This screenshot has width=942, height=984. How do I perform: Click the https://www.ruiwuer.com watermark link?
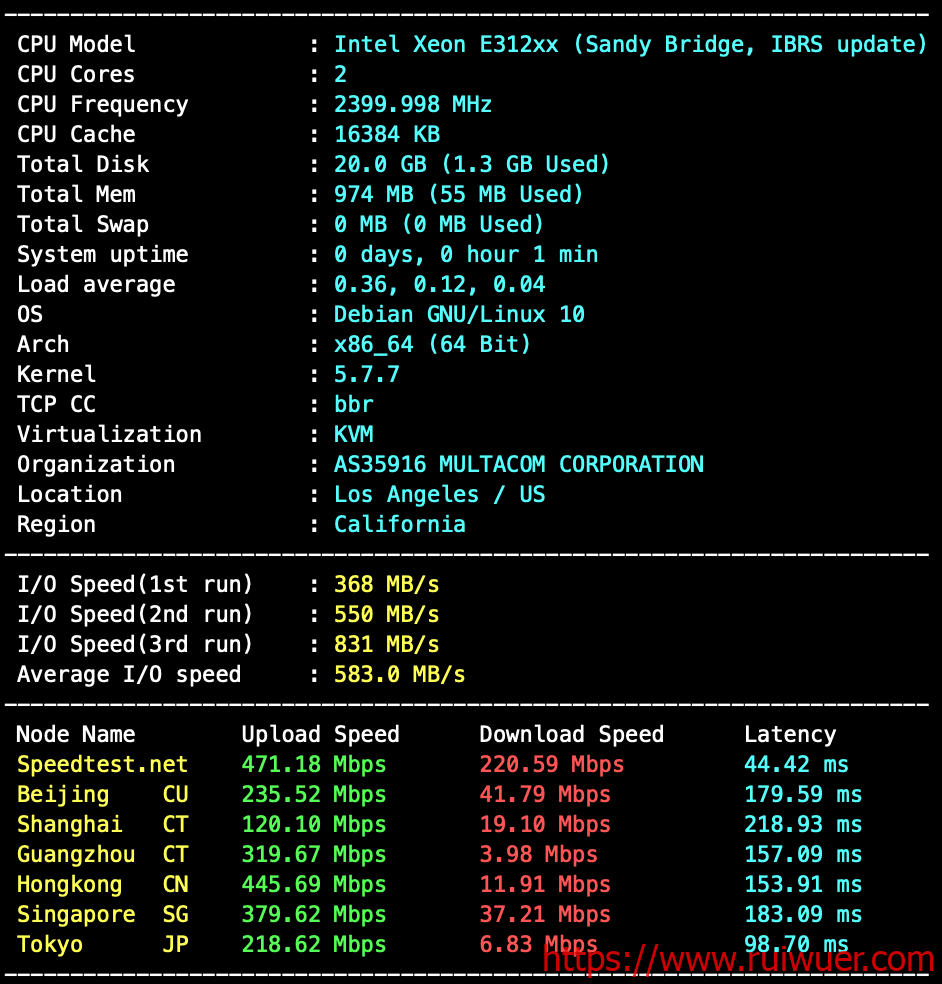click(738, 960)
